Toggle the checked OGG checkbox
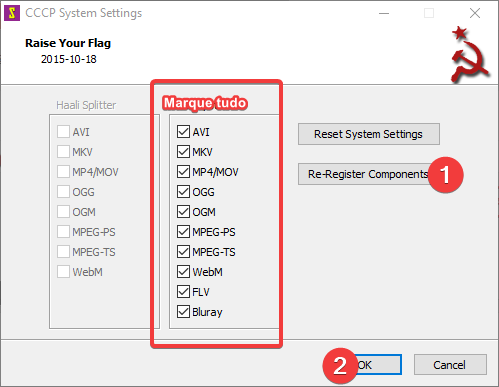The image size is (499, 387). tap(183, 192)
